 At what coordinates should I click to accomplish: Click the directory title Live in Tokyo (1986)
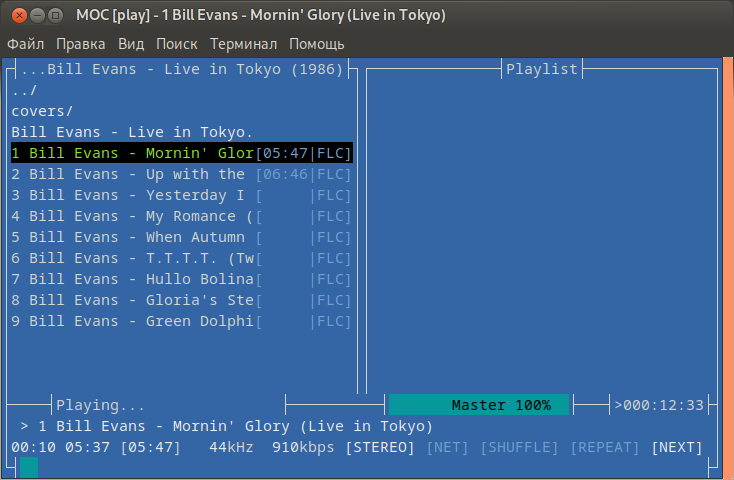(x=182, y=69)
